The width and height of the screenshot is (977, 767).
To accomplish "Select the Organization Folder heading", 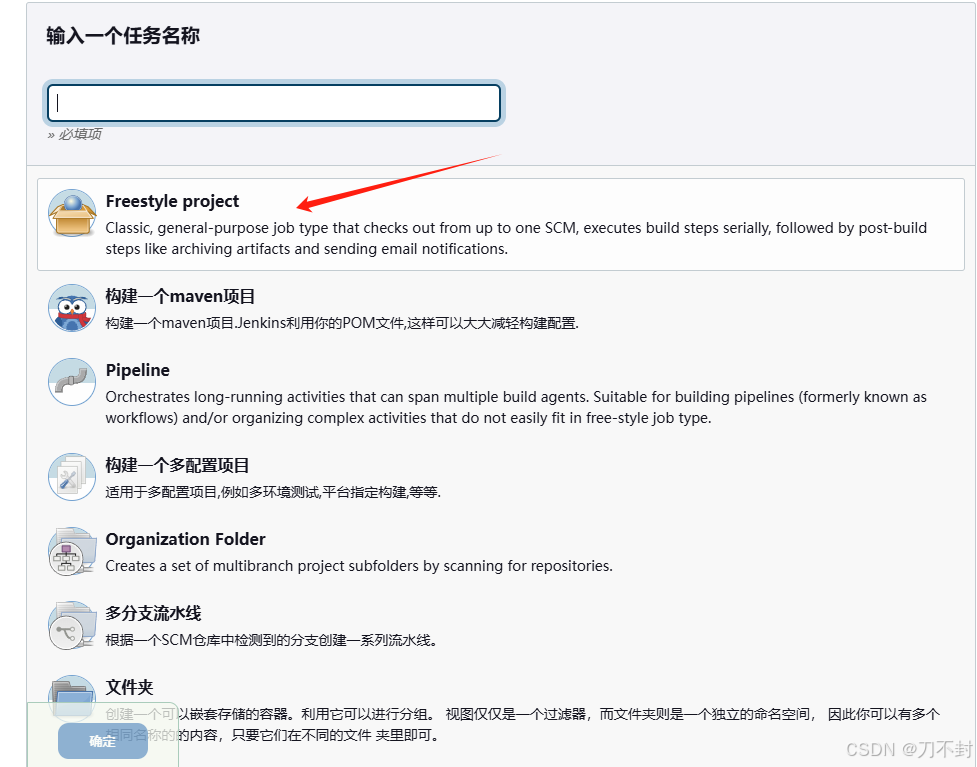I will coord(186,539).
